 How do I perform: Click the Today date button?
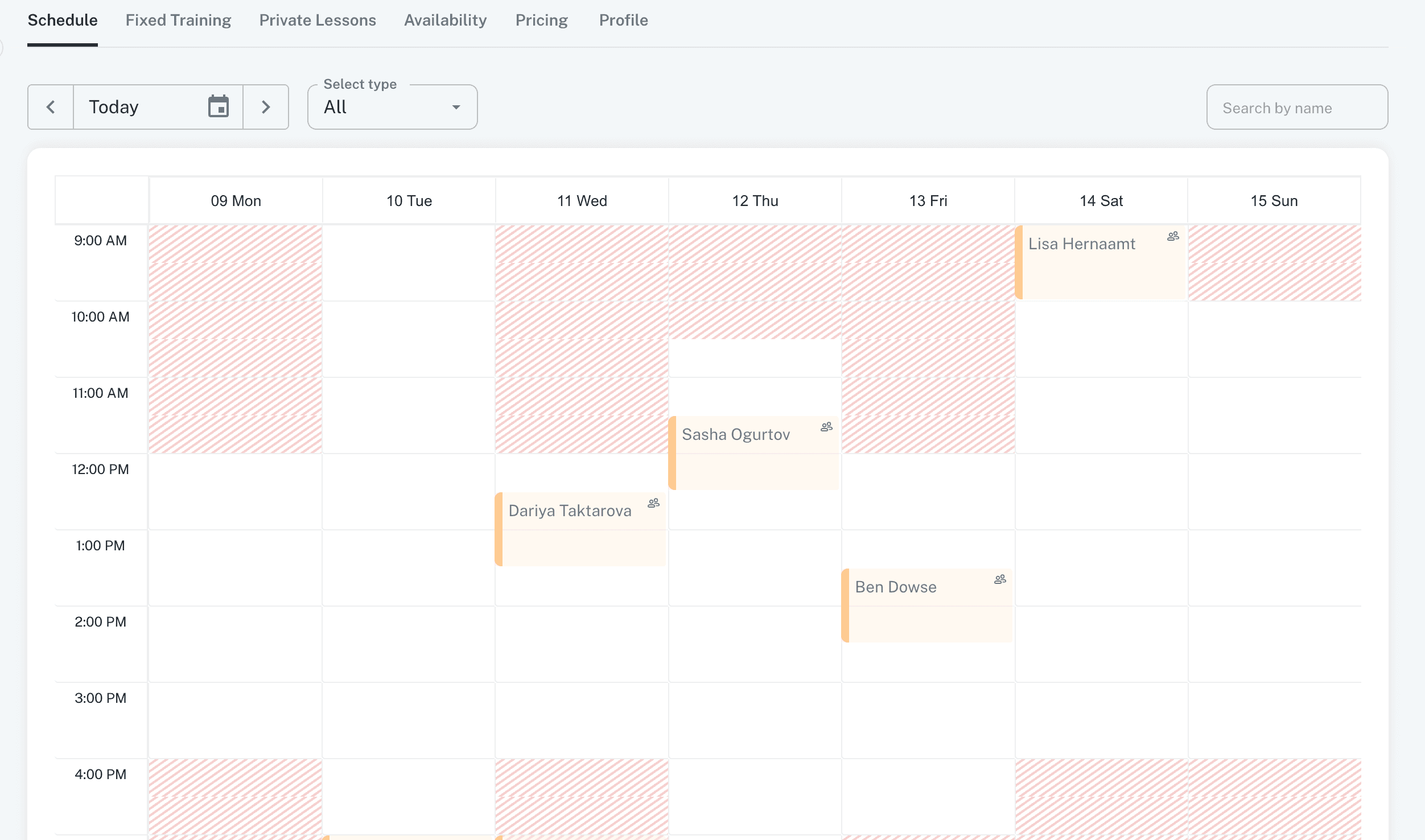137,107
